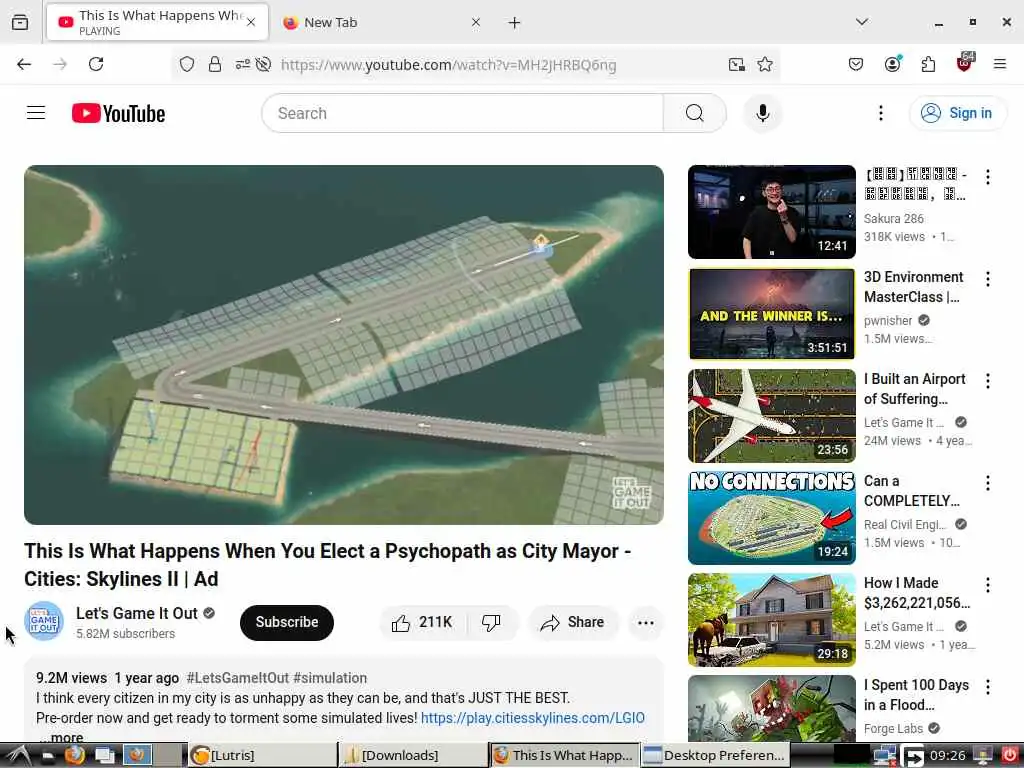
Task: Open Let's Game It Out channel avatar
Action: click(x=44, y=621)
